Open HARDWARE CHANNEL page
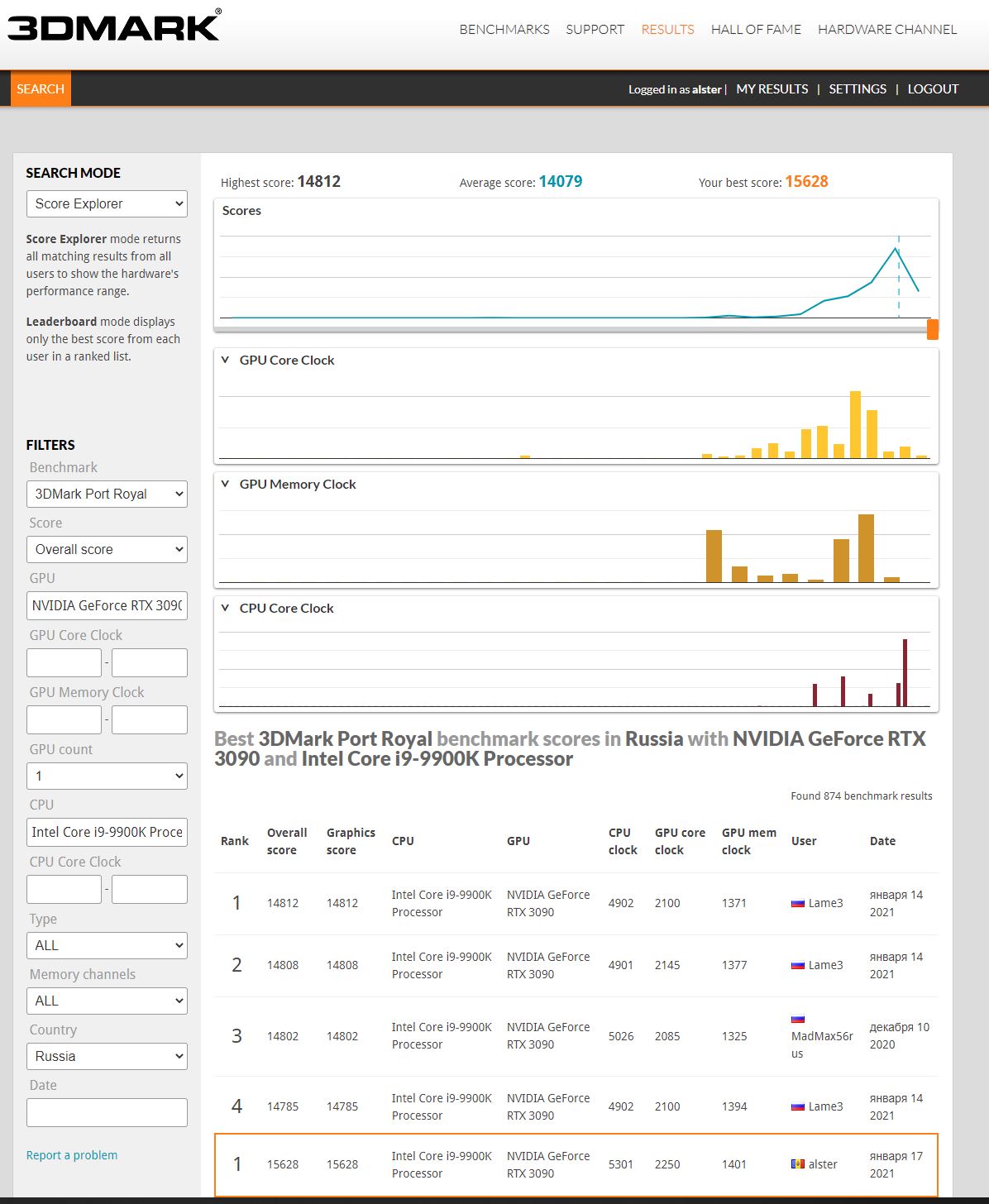 [887, 29]
